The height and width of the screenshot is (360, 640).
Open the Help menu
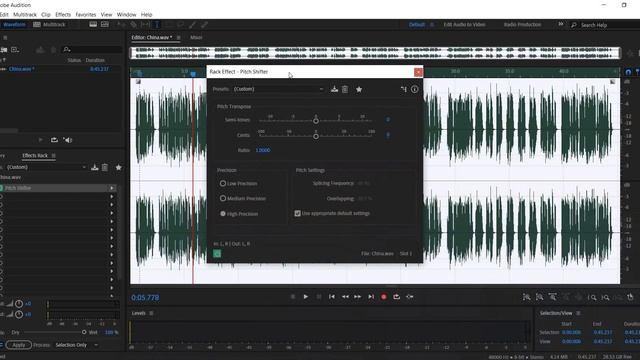pos(147,14)
